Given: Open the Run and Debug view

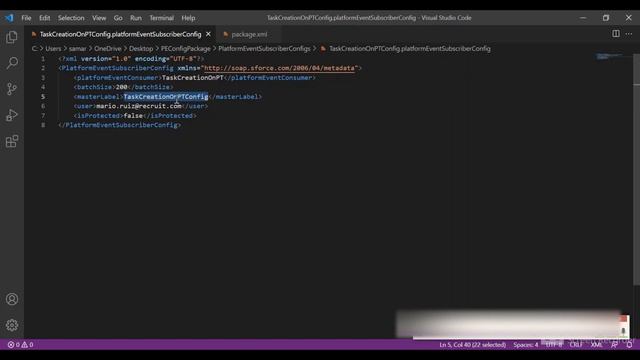Looking at the screenshot, I should (12, 116).
